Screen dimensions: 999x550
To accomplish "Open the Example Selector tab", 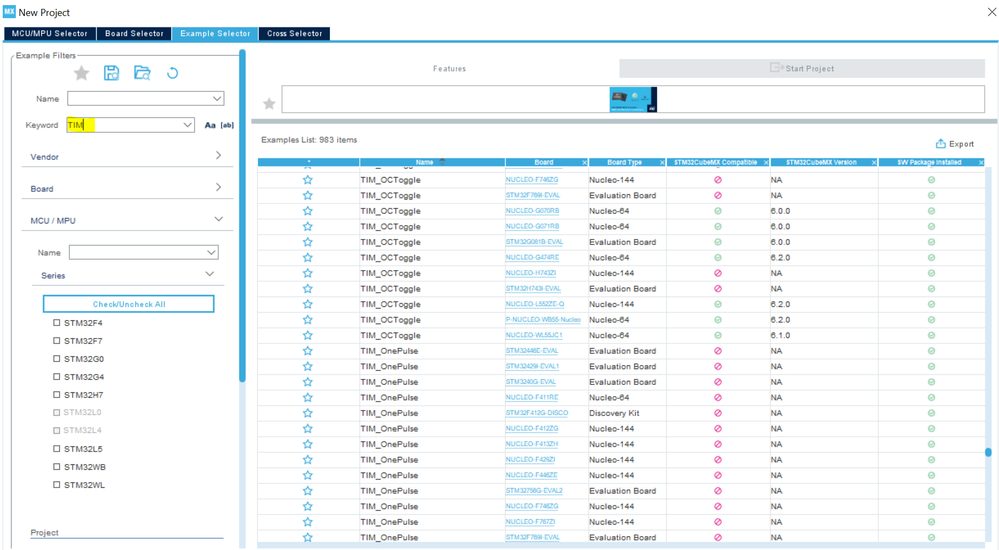I will [215, 33].
